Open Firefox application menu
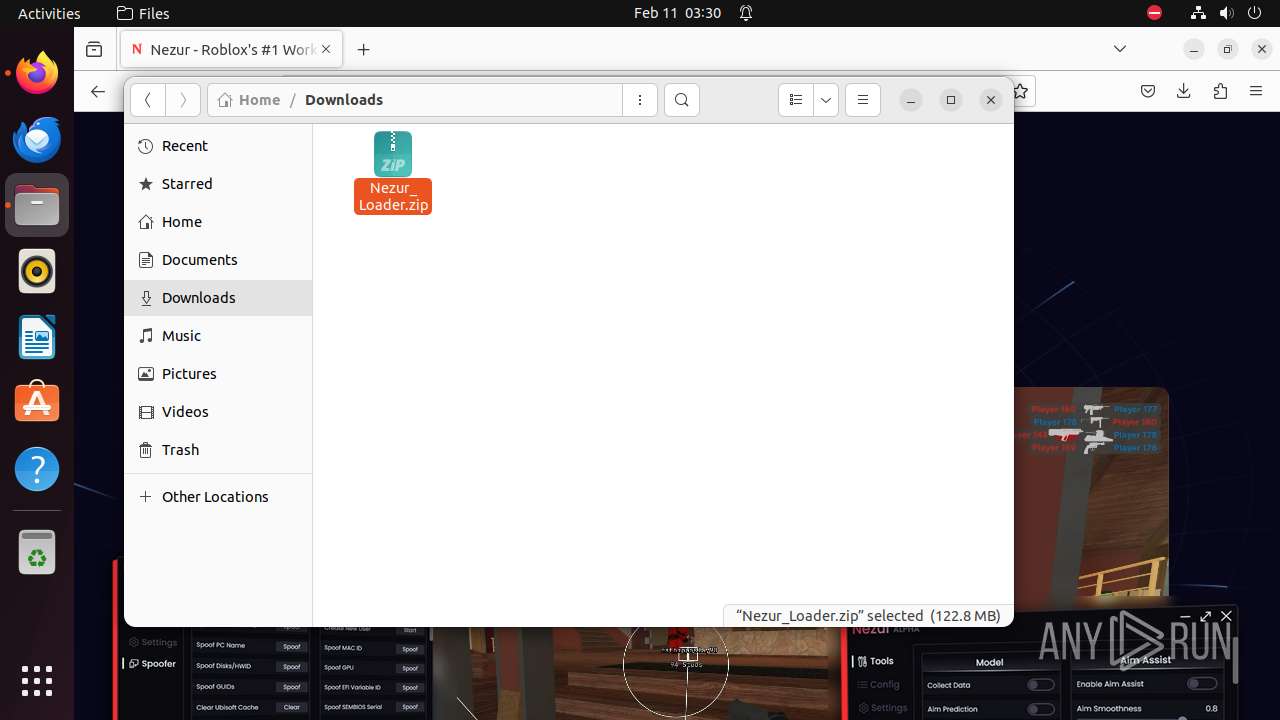The image size is (1280, 720). (1256, 91)
